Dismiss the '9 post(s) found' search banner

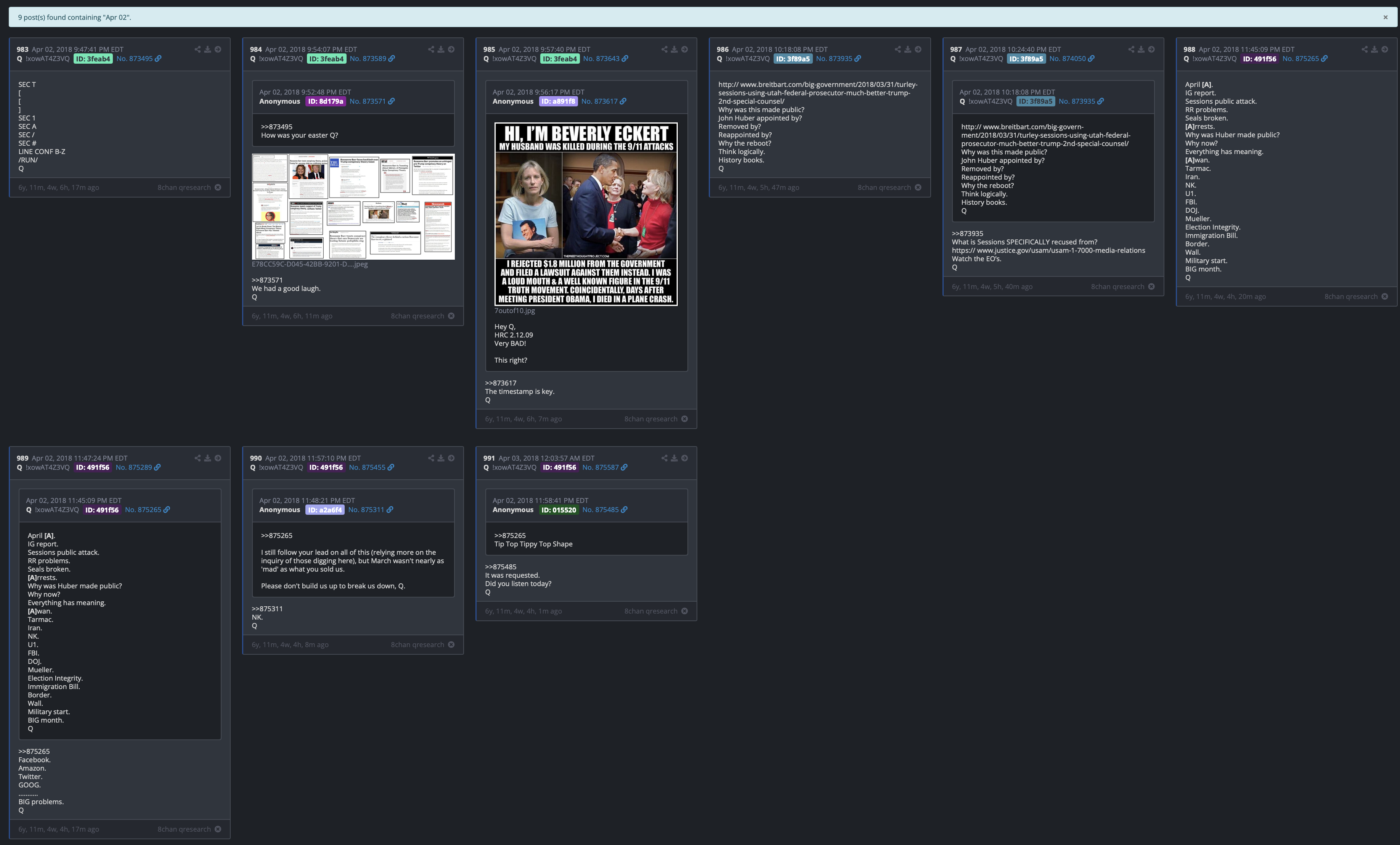[1385, 17]
